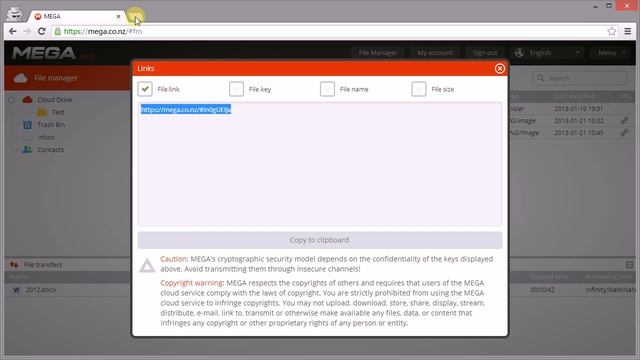Select 2012.docx in file transfers
This screenshot has width=640, height=360.
point(41,290)
